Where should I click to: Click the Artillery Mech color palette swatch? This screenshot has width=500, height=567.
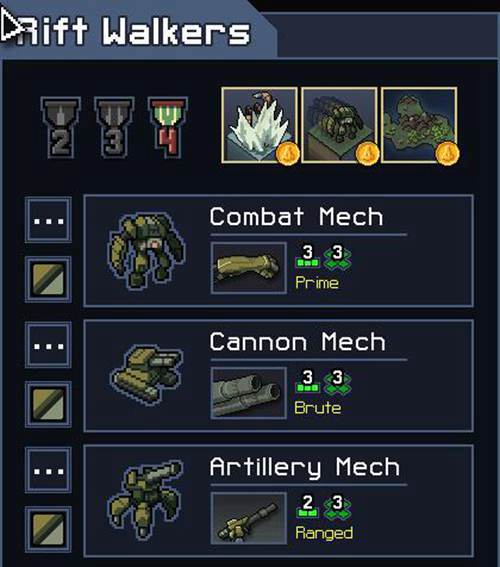[48, 529]
